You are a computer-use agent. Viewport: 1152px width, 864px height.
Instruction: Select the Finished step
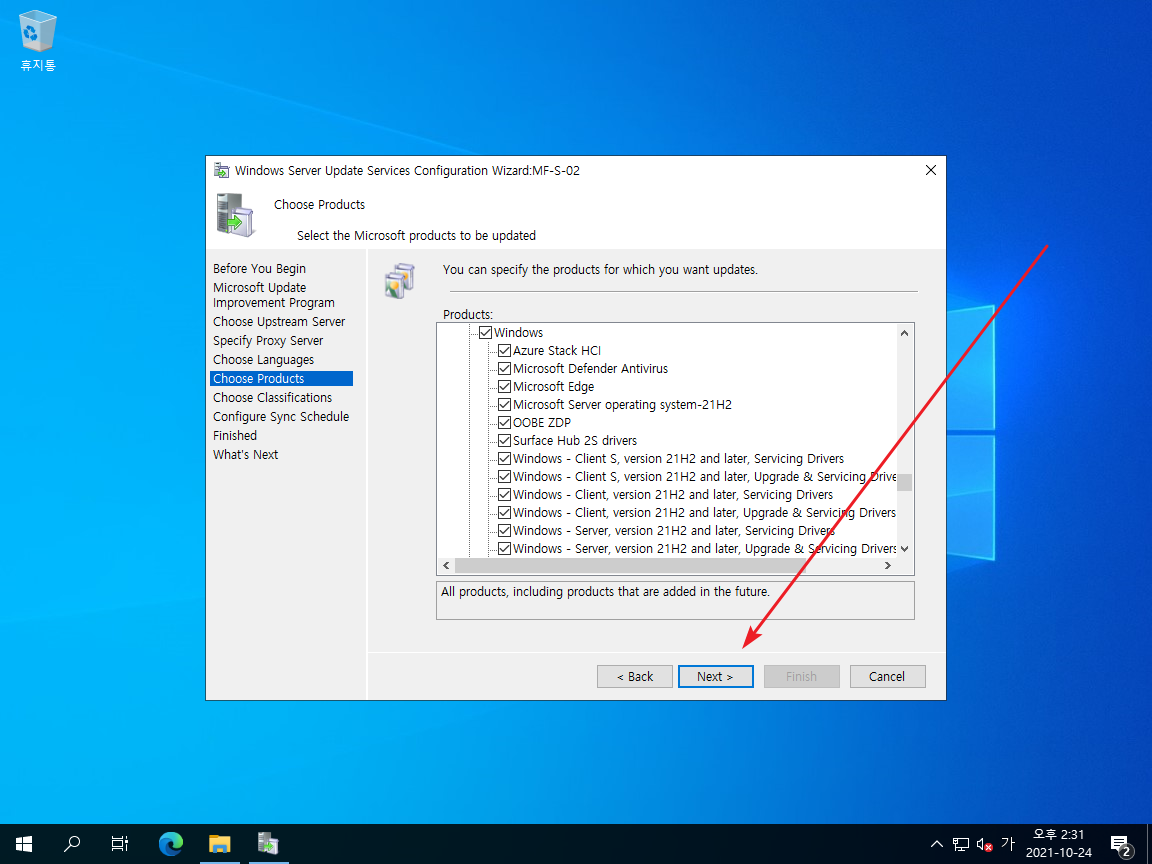pyautogui.click(x=234, y=436)
